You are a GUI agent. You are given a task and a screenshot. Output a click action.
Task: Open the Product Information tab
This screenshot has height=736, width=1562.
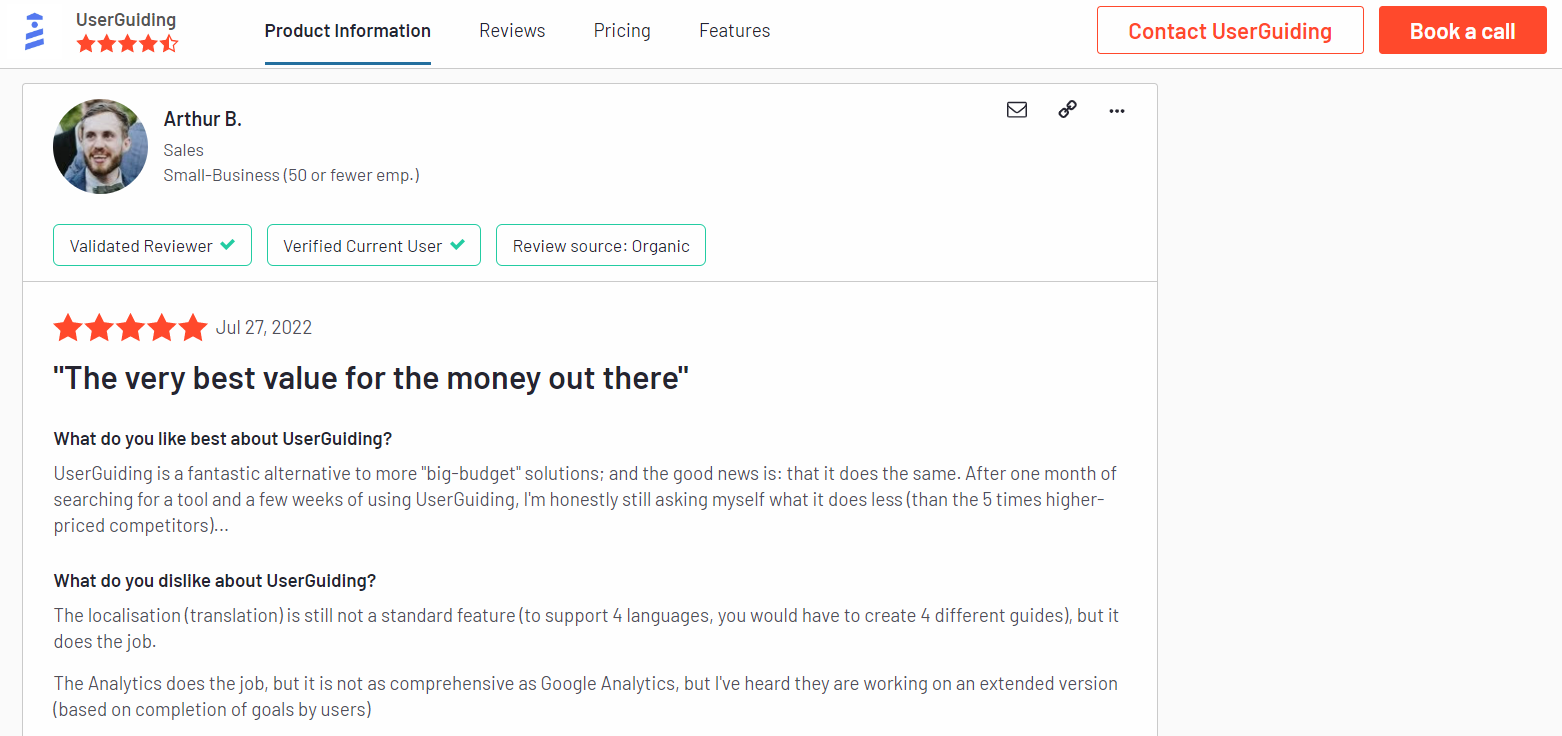pos(348,31)
